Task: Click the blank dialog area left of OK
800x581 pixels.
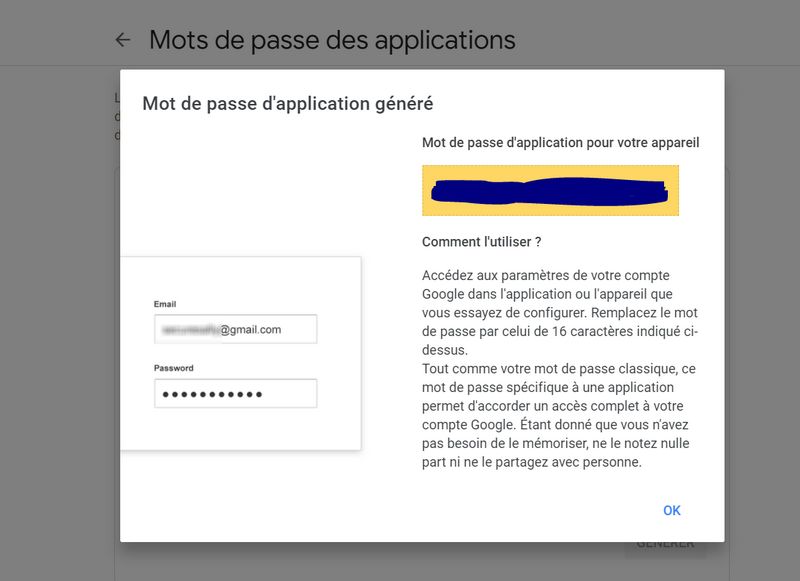Action: point(450,510)
